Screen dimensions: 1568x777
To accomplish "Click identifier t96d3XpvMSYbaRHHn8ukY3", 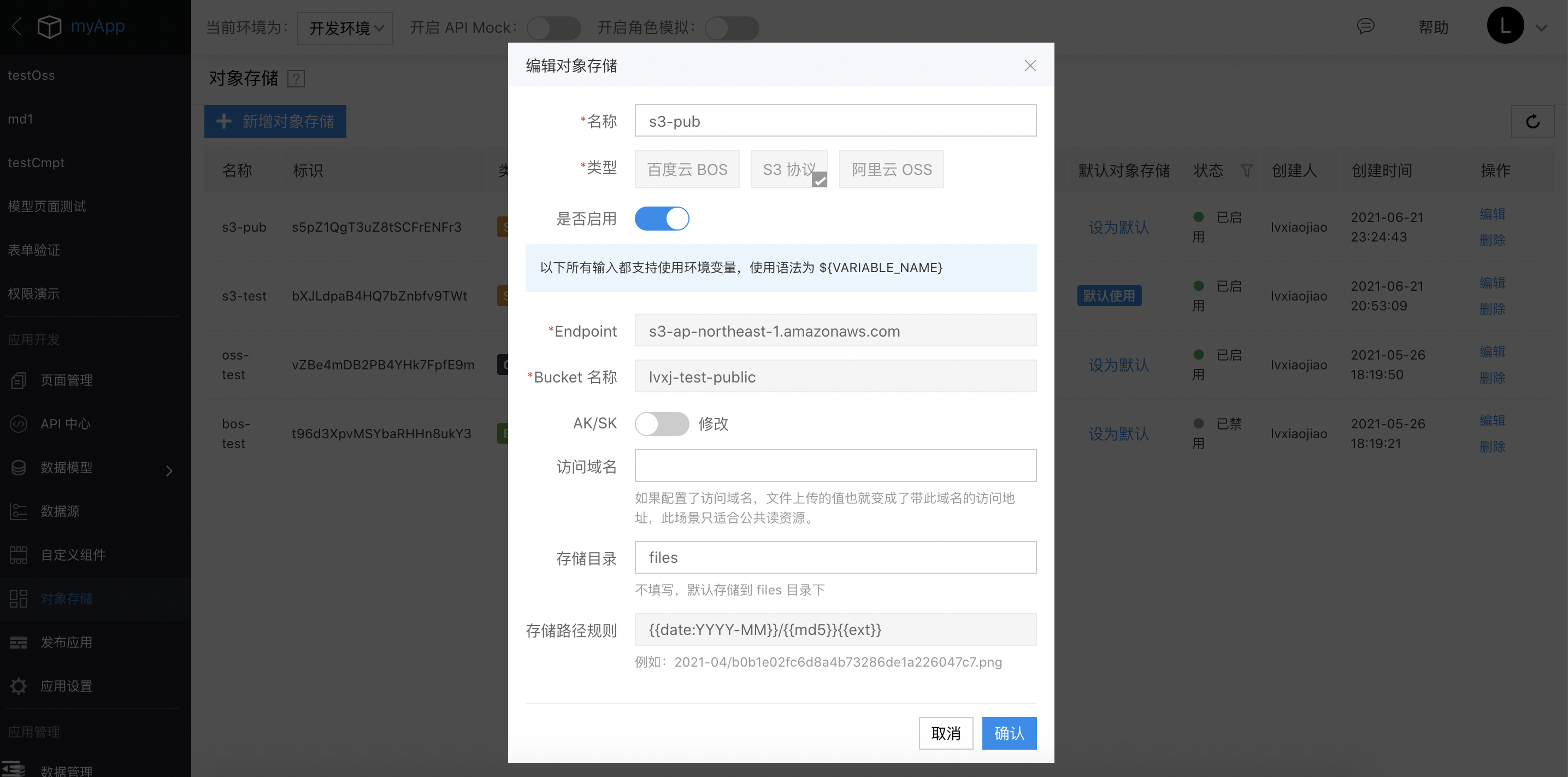I will (382, 433).
